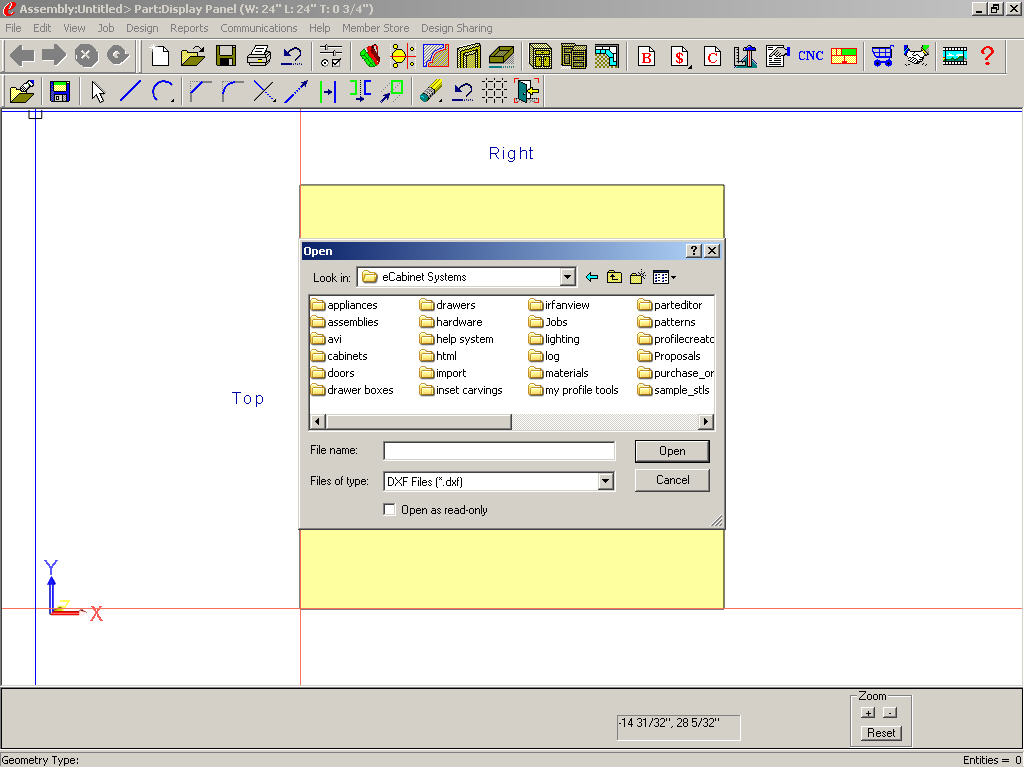Select the trim intersecting lines tool
The height and width of the screenshot is (768, 1024).
264,91
